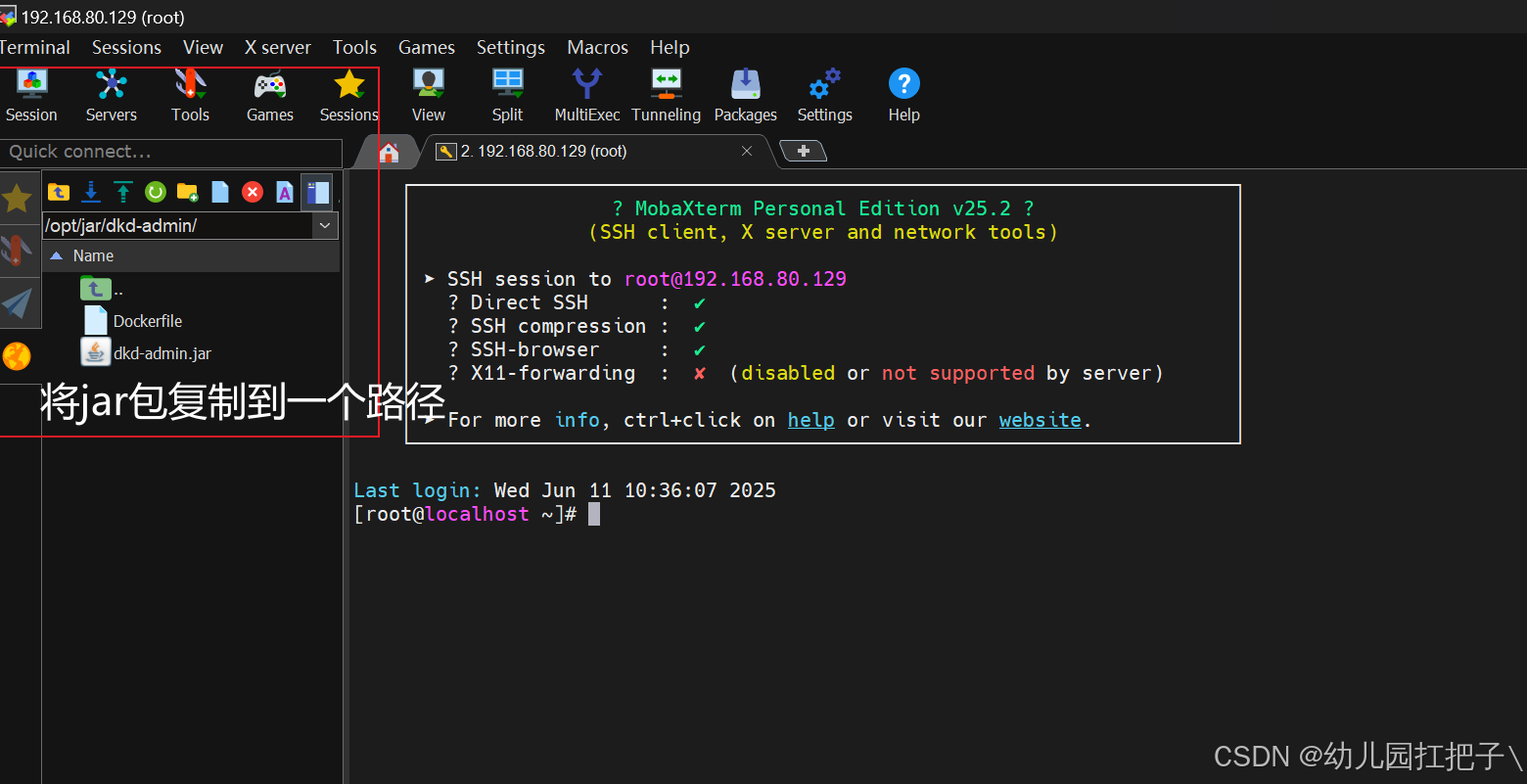Open the Games menu in menu bar
Image resolution: width=1527 pixels, height=784 pixels.
tap(426, 47)
